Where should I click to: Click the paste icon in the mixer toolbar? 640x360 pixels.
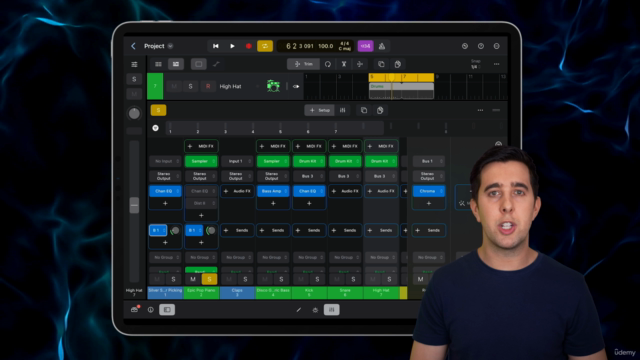click(x=380, y=110)
